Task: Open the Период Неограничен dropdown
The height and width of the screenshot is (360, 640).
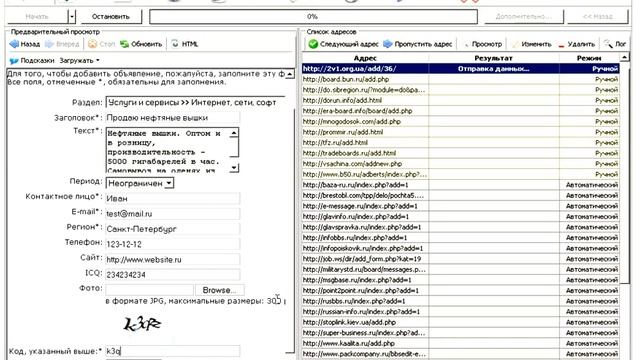Action: click(140, 183)
